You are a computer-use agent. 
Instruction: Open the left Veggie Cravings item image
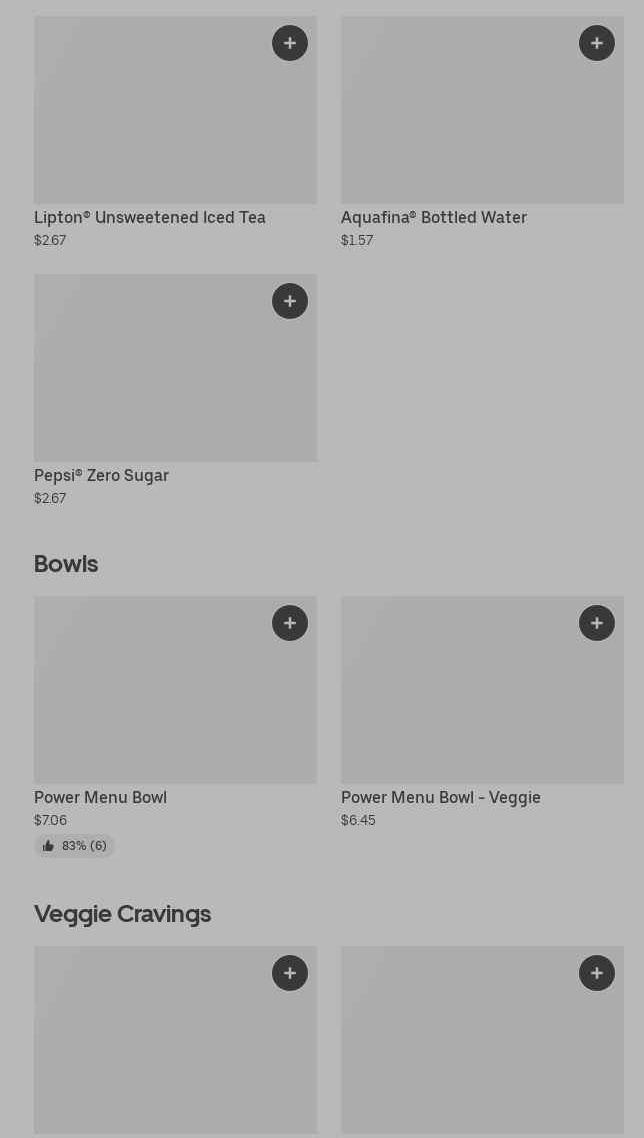click(150, 1050)
